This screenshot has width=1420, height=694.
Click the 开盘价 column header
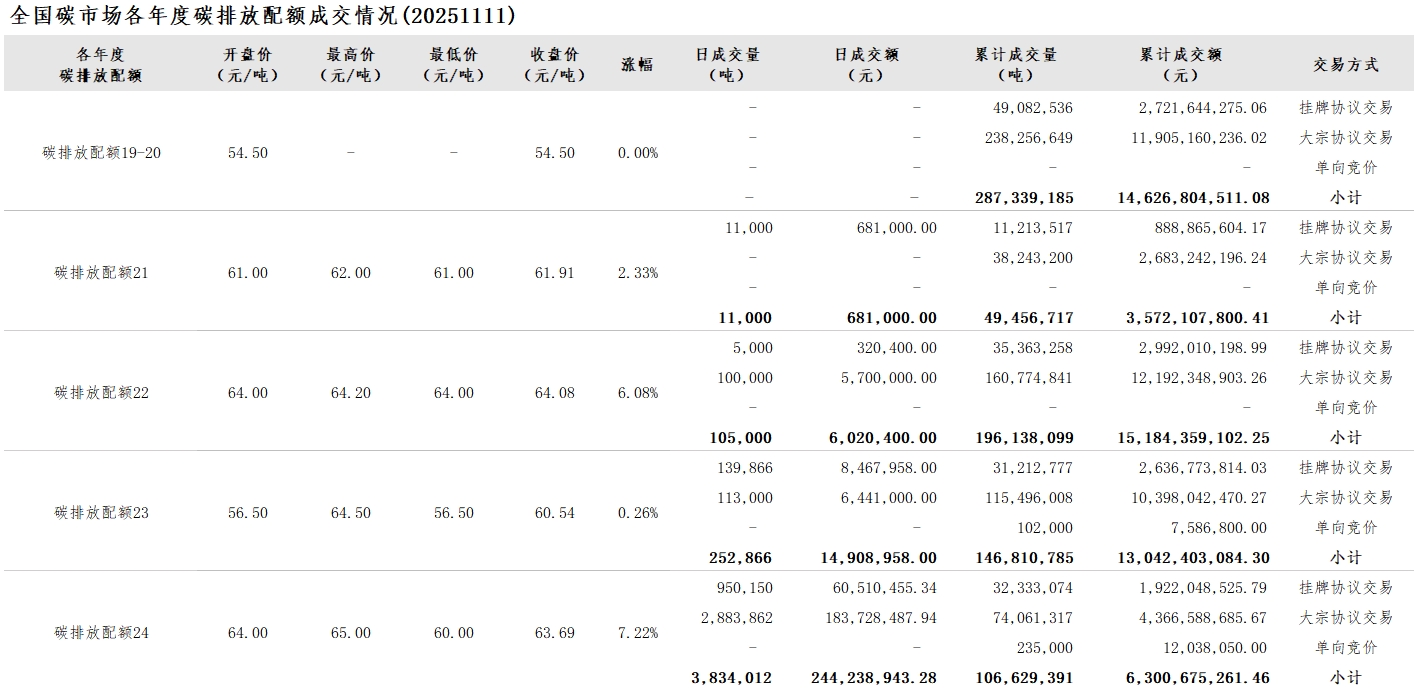tap(247, 64)
